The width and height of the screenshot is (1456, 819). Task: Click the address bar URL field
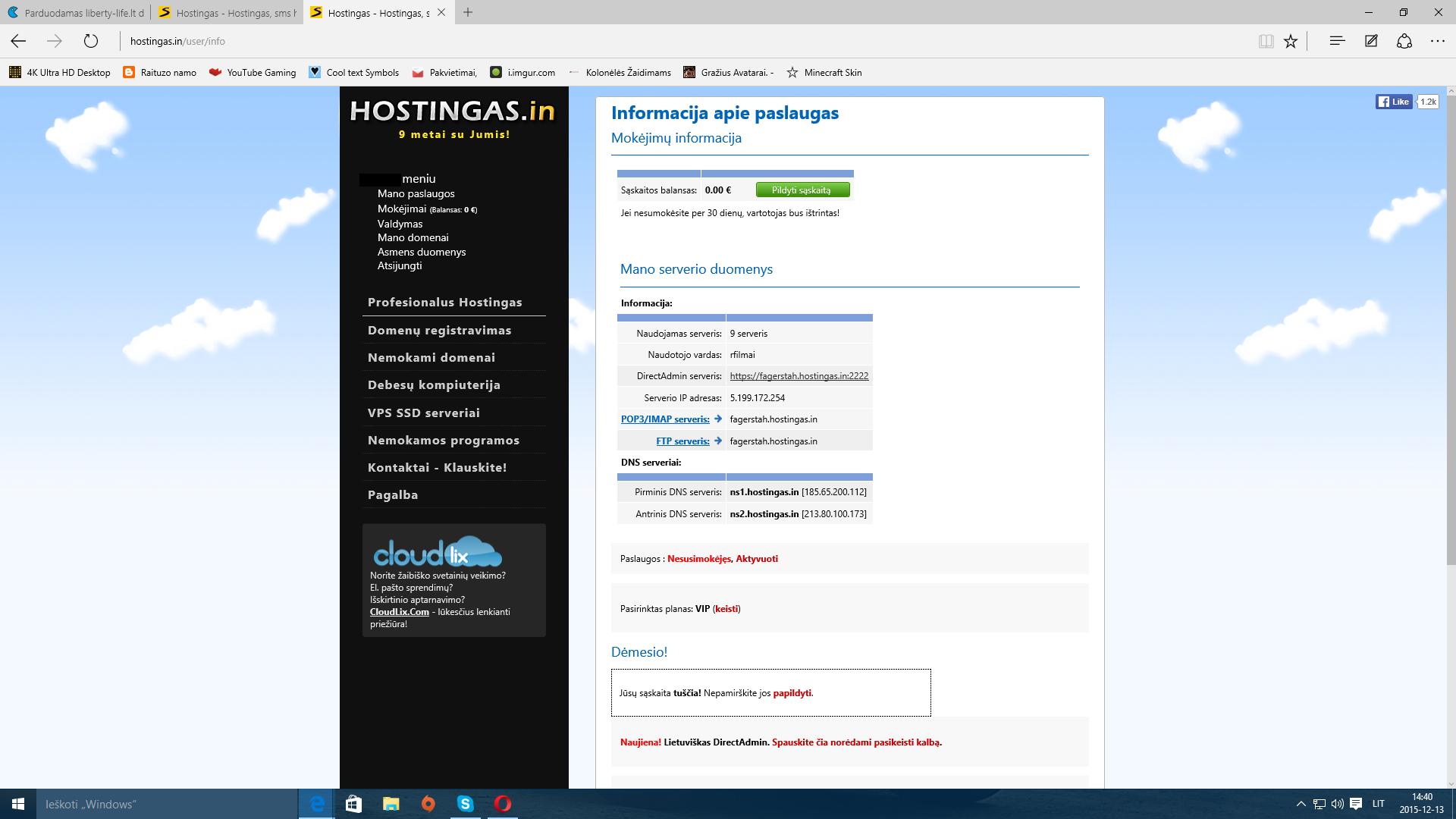[682, 41]
